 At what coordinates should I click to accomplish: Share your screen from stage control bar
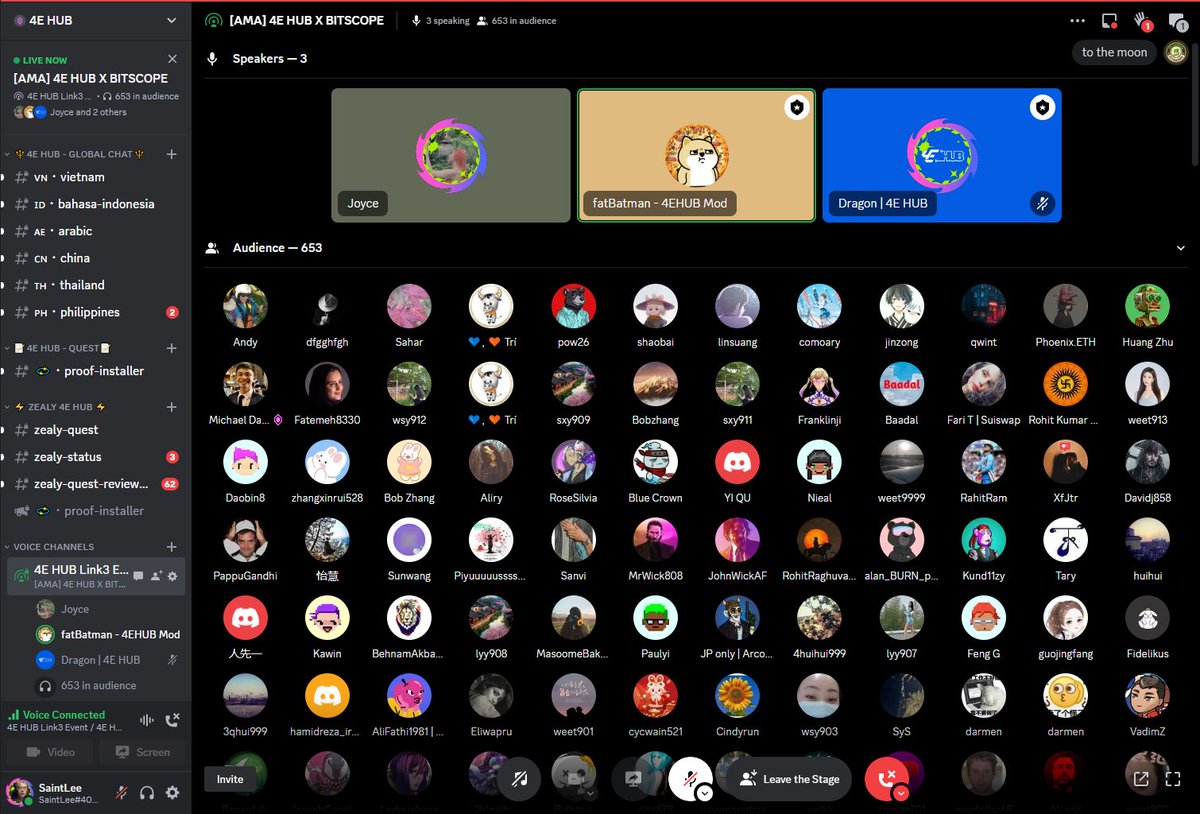(633, 779)
